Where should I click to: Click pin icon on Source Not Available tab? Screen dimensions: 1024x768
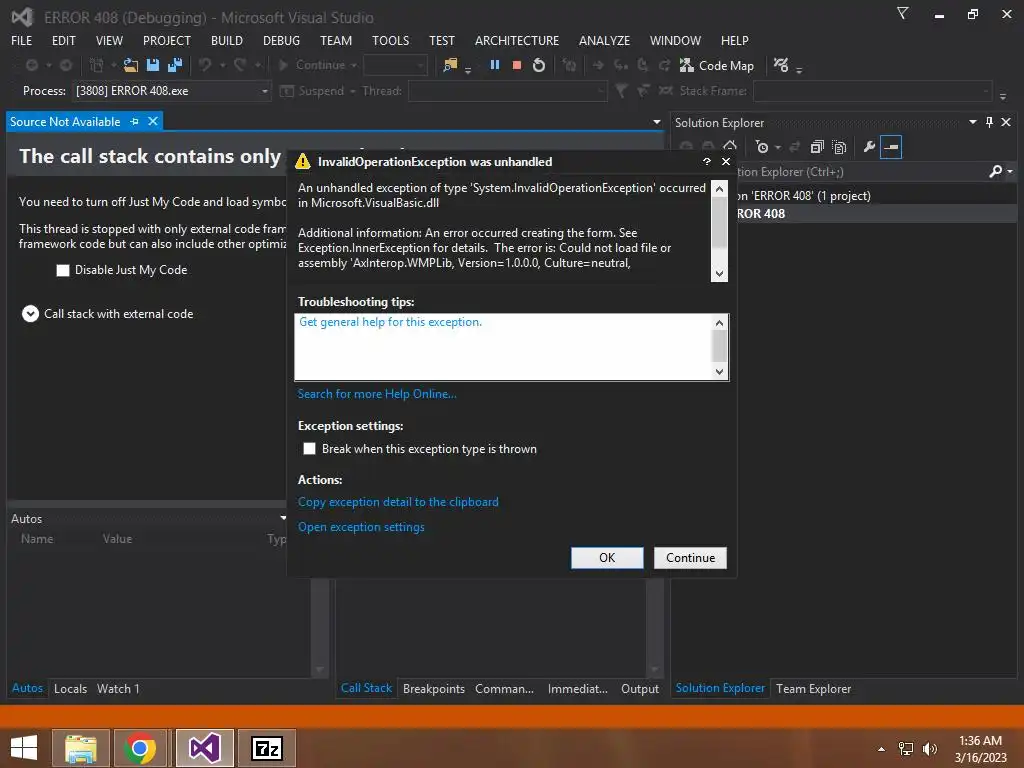135,121
